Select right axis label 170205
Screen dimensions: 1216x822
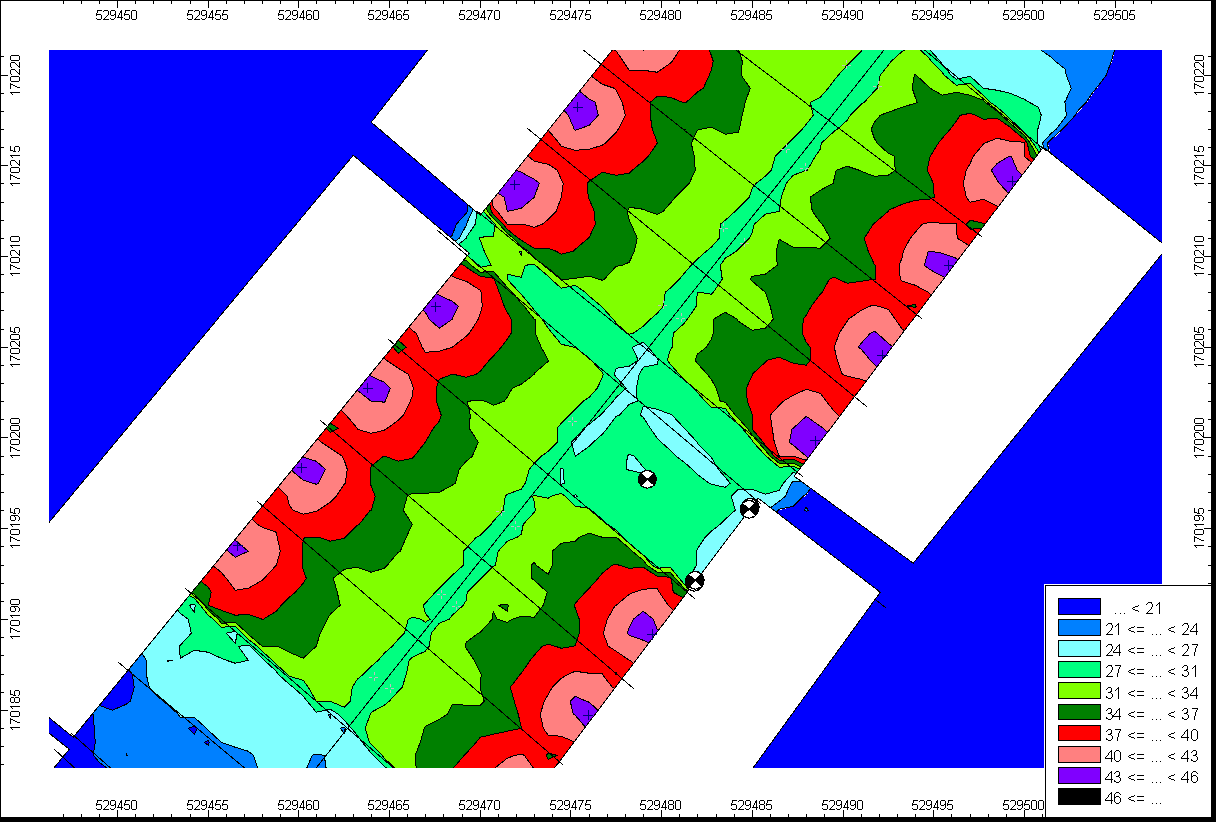coord(1201,346)
